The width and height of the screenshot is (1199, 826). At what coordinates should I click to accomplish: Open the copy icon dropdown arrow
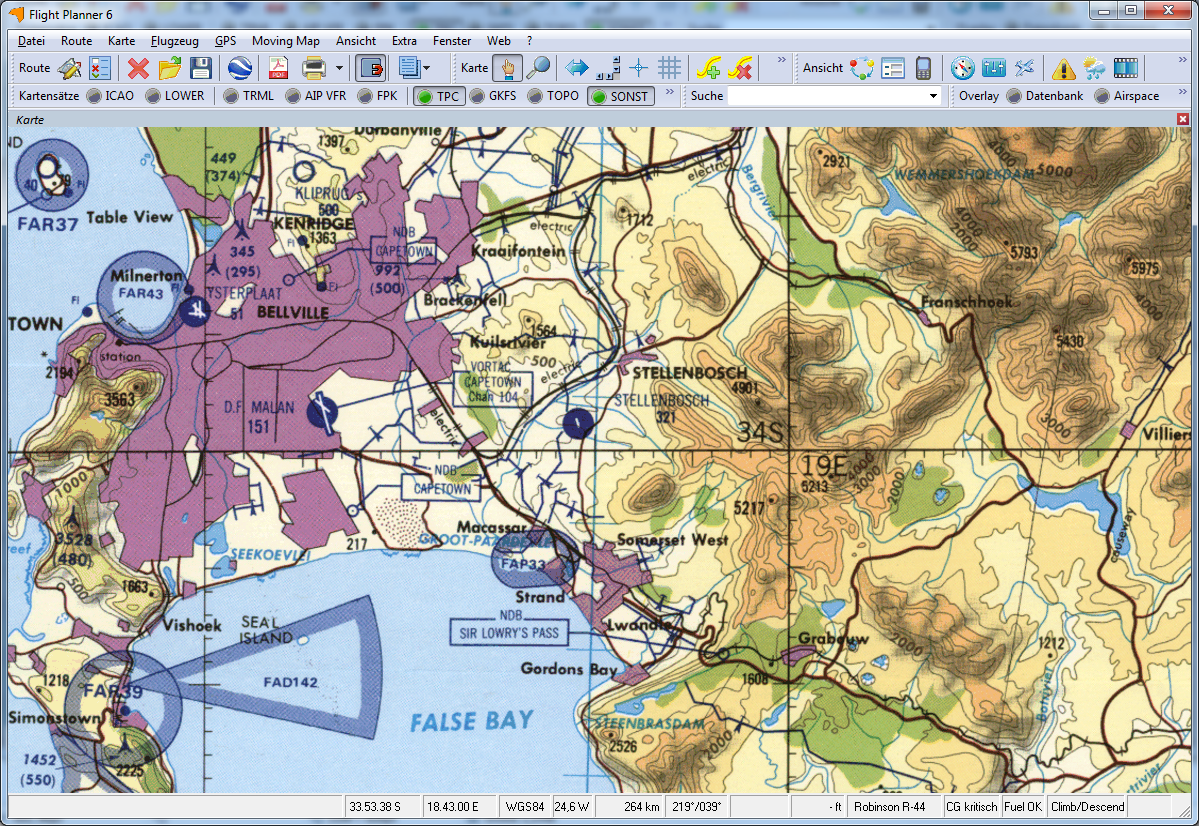coord(427,68)
